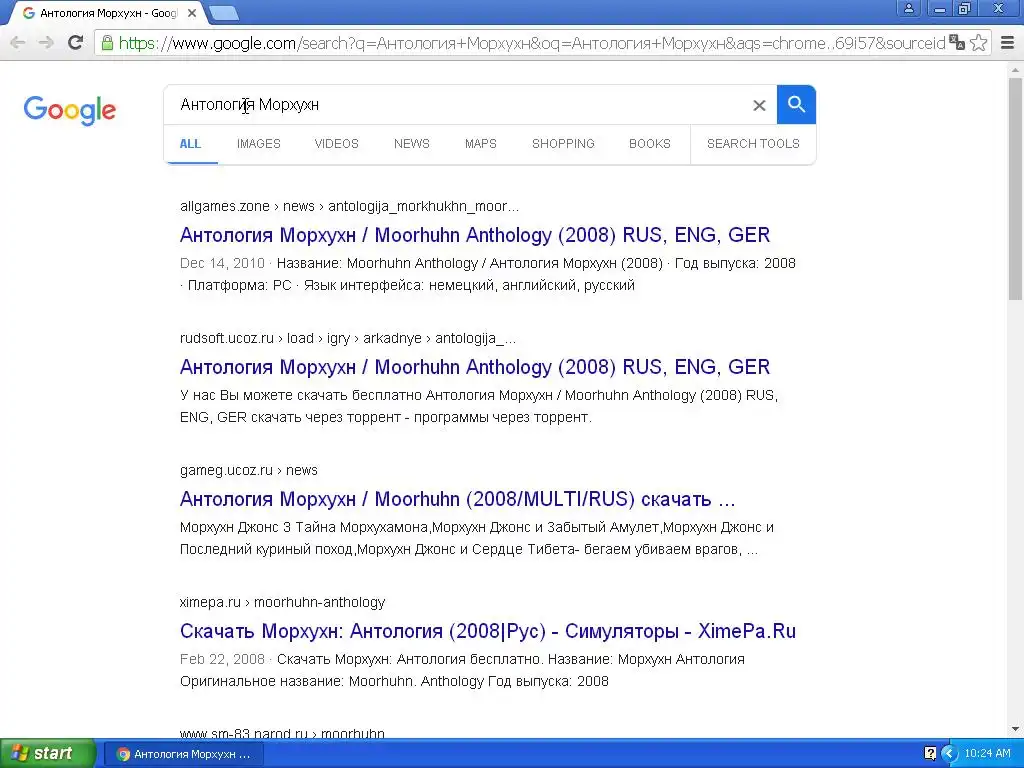Image resolution: width=1024 pixels, height=768 pixels.
Task: Click the 10:24 AM system clock
Action: tap(987, 754)
